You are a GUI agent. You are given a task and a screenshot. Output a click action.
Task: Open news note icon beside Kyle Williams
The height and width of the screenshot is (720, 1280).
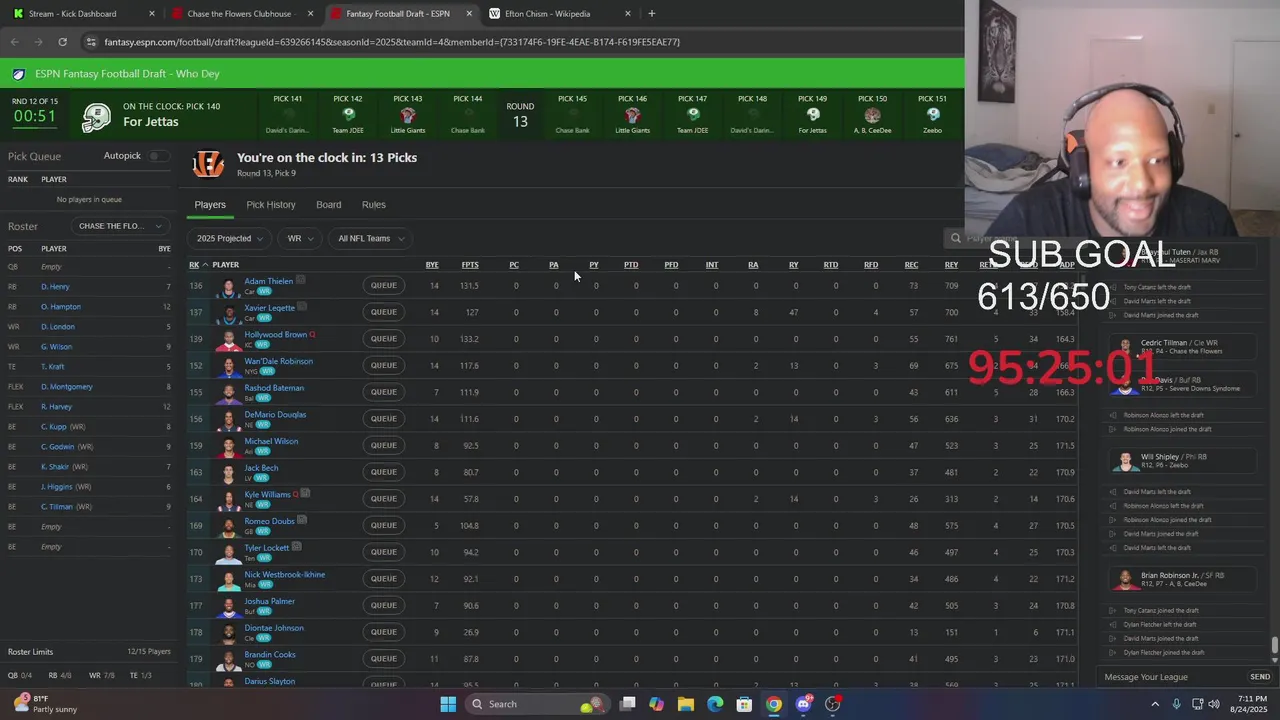coord(305,494)
